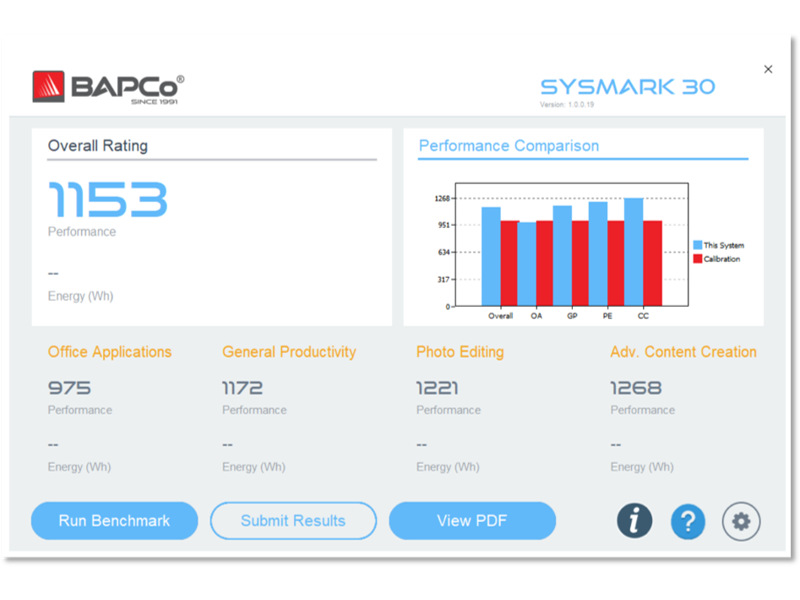The height and width of the screenshot is (600, 800).
Task: Open the info icon
Action: 634,521
